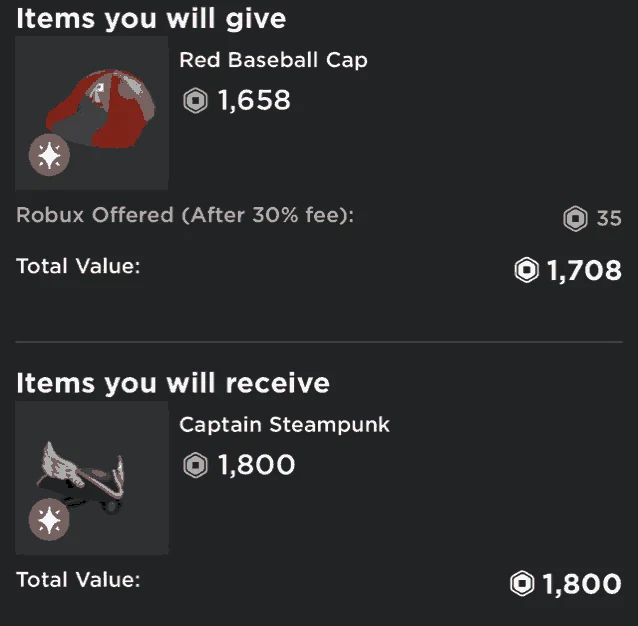Click the 1,800 total value in the receive section
The height and width of the screenshot is (626, 638).
coord(582,584)
